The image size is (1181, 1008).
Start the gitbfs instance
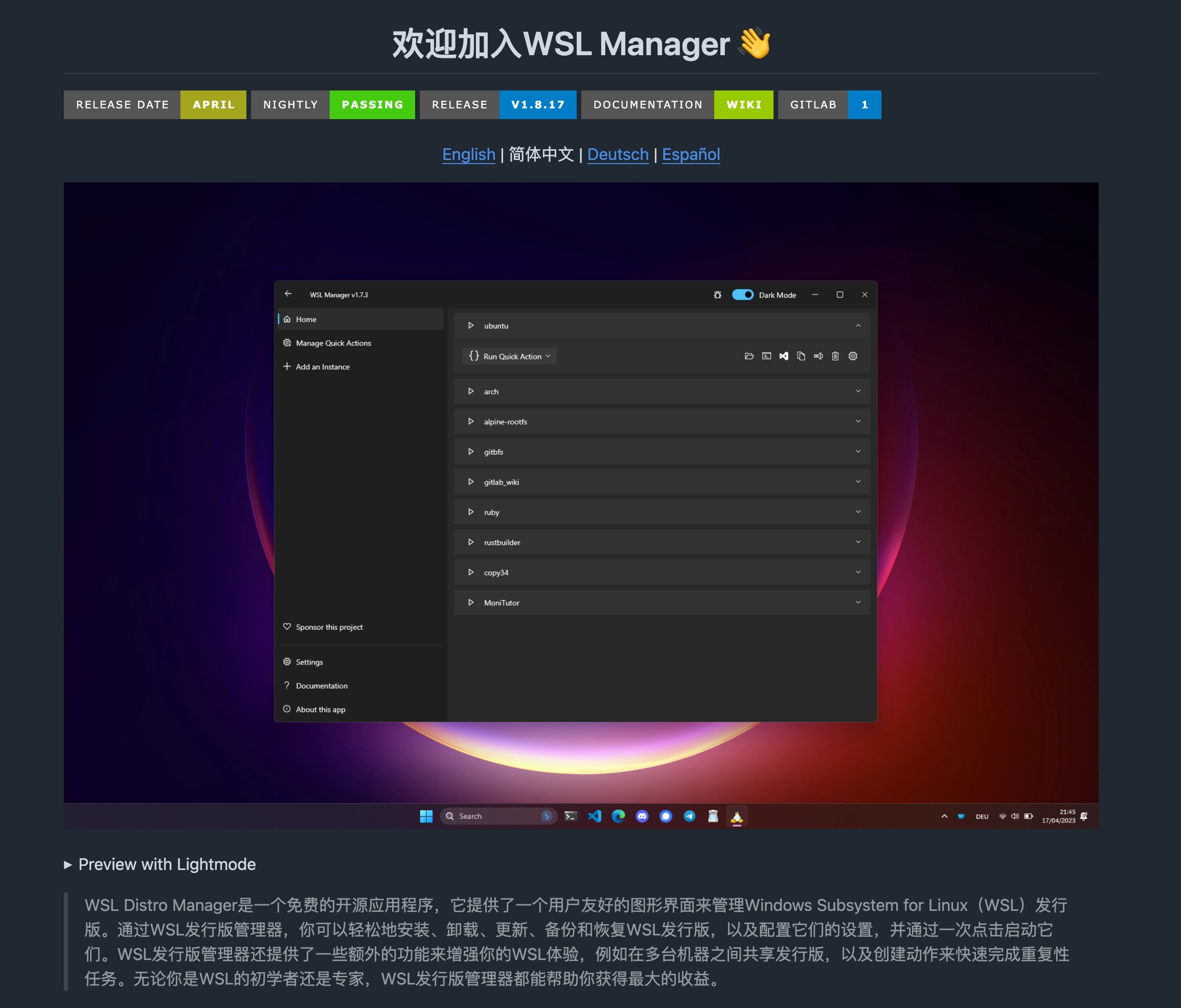click(471, 452)
